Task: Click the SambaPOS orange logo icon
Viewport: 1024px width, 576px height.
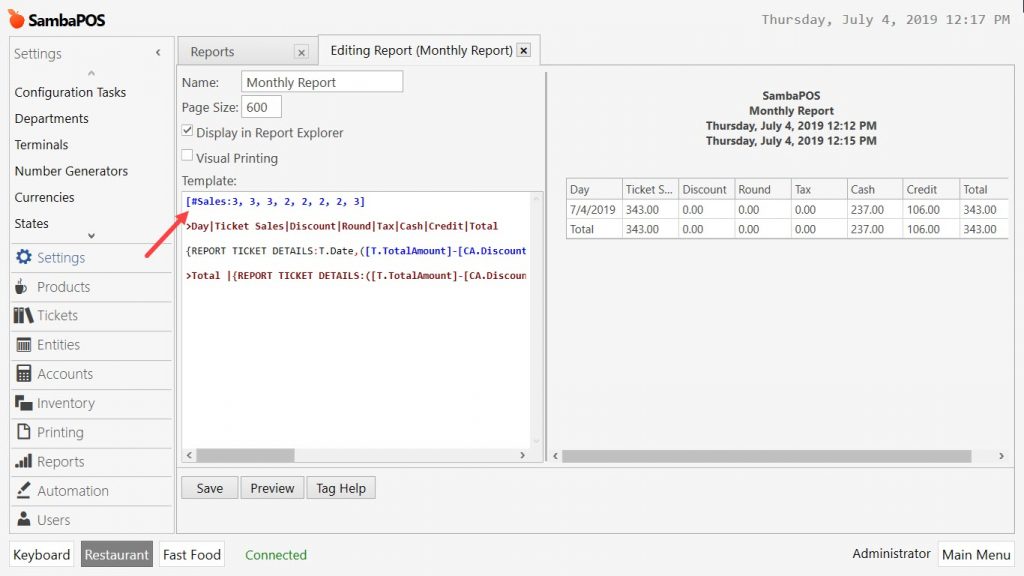Action: coord(16,19)
